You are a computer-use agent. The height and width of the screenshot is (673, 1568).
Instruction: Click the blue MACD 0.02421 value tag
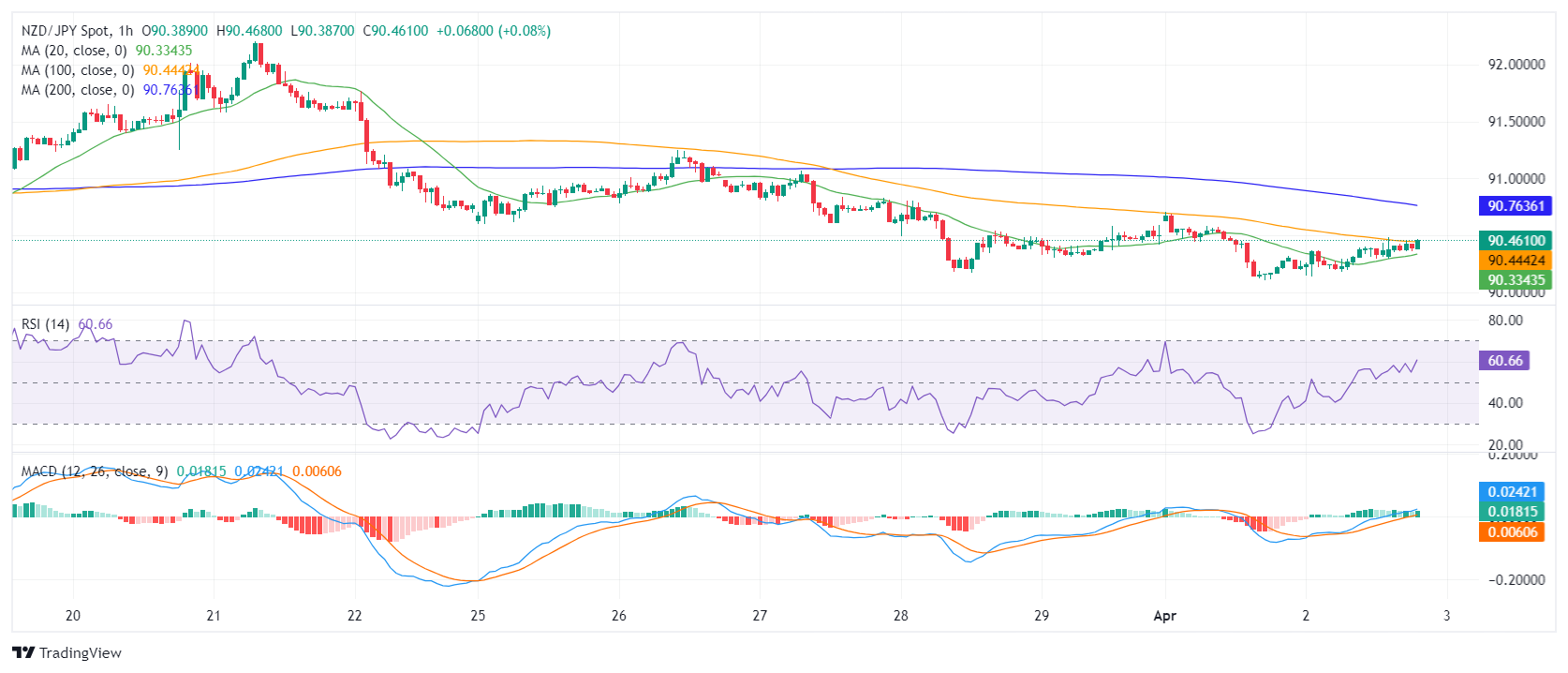(x=1512, y=492)
